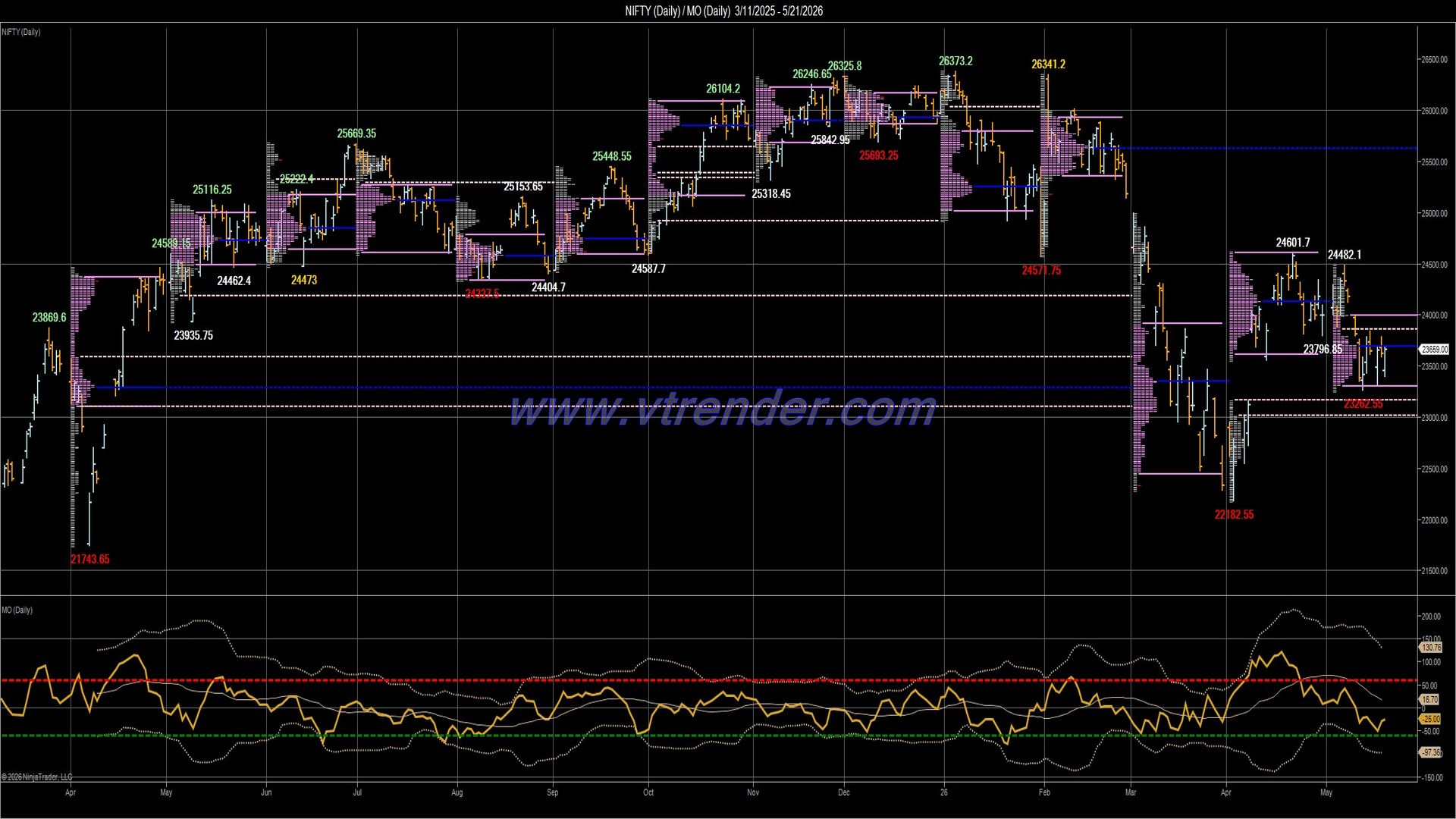The width and height of the screenshot is (1456, 819).
Task: Select the 24589.15 price label
Action: (x=171, y=243)
